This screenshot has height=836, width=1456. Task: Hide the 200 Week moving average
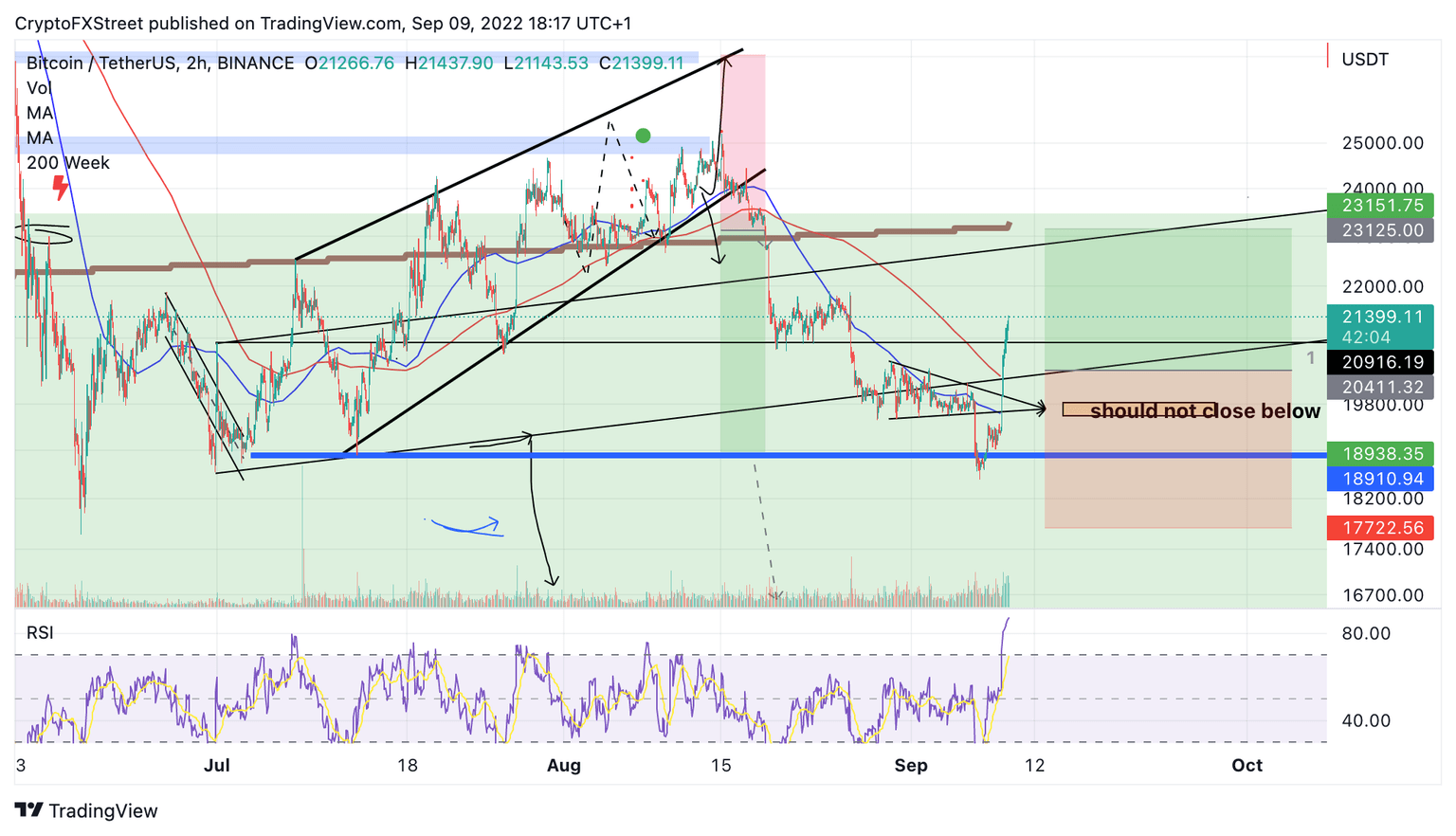pos(68,163)
